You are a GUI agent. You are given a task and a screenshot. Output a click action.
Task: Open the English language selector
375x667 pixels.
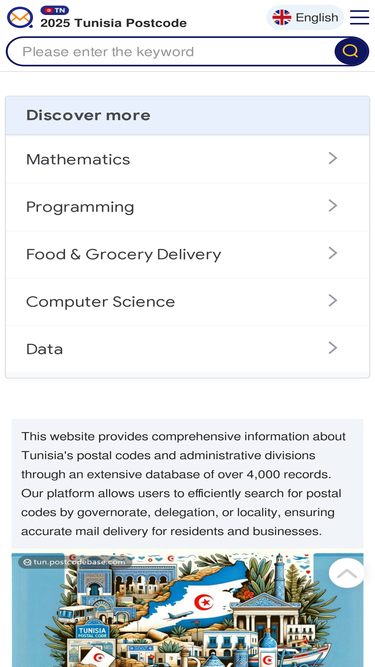pyautogui.click(x=305, y=17)
